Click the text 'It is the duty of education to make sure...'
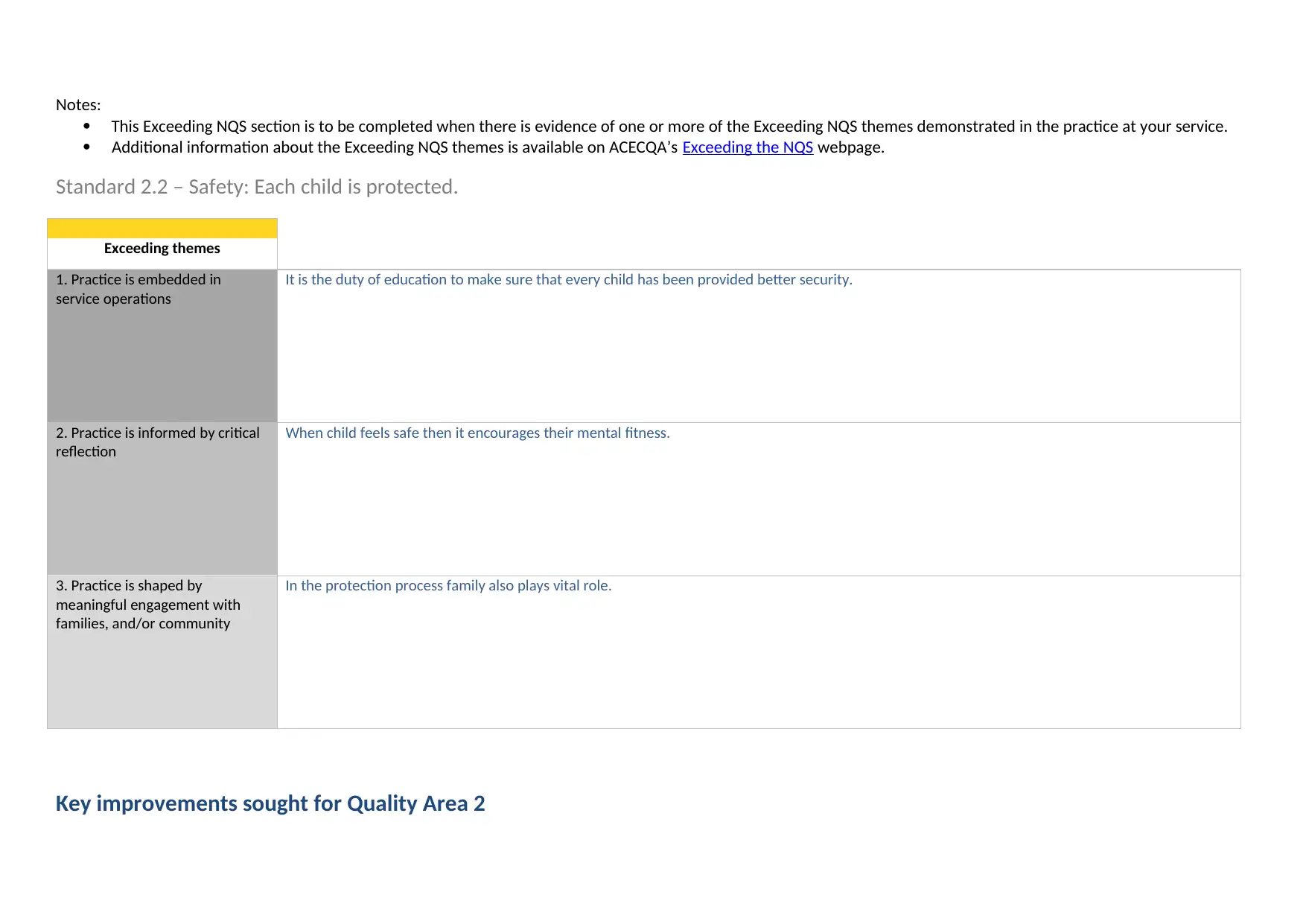The image size is (1306, 924). click(x=569, y=280)
